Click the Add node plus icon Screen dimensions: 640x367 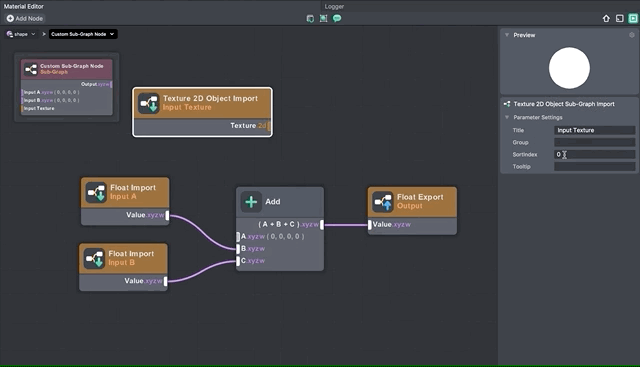coord(251,202)
